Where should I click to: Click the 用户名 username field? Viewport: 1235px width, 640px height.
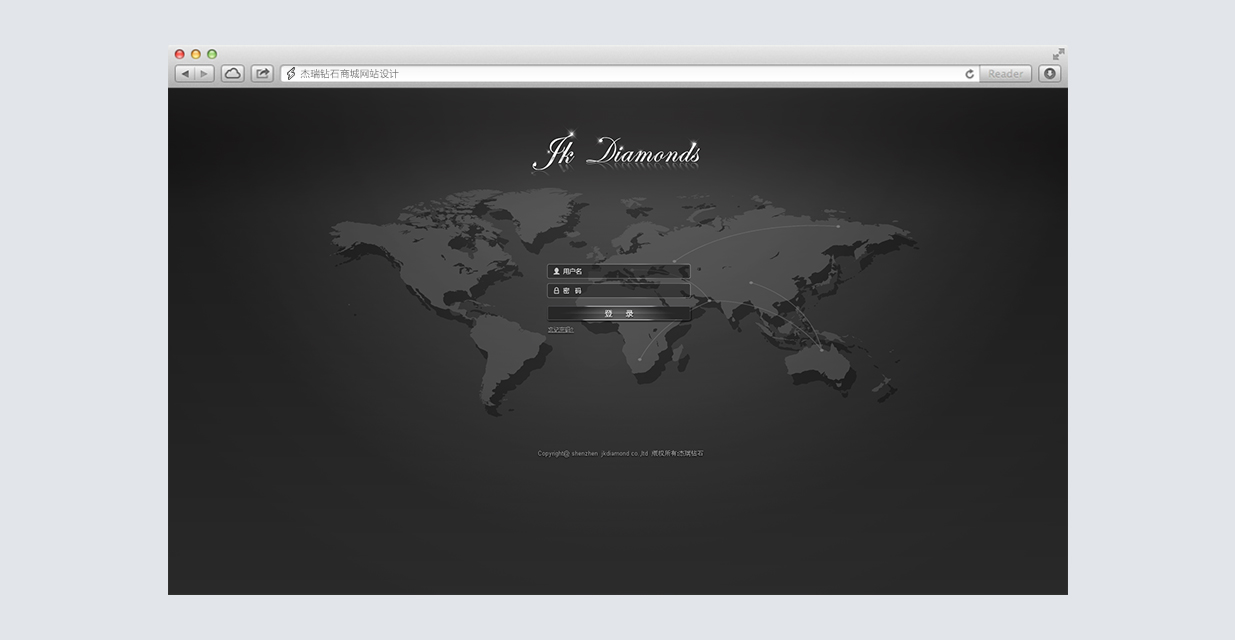pos(619,271)
